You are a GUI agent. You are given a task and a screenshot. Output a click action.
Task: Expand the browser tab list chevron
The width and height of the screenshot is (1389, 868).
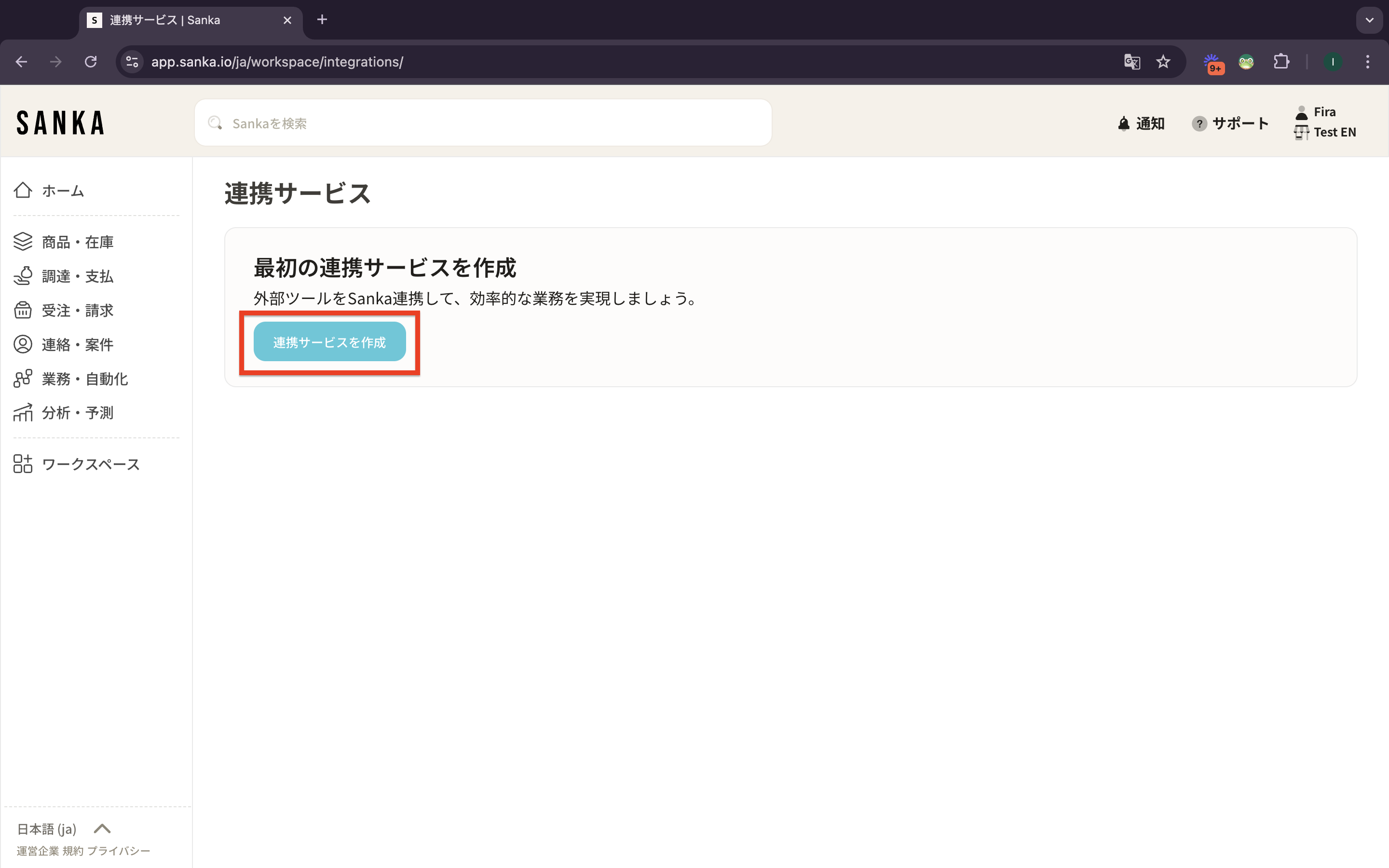click(1370, 20)
